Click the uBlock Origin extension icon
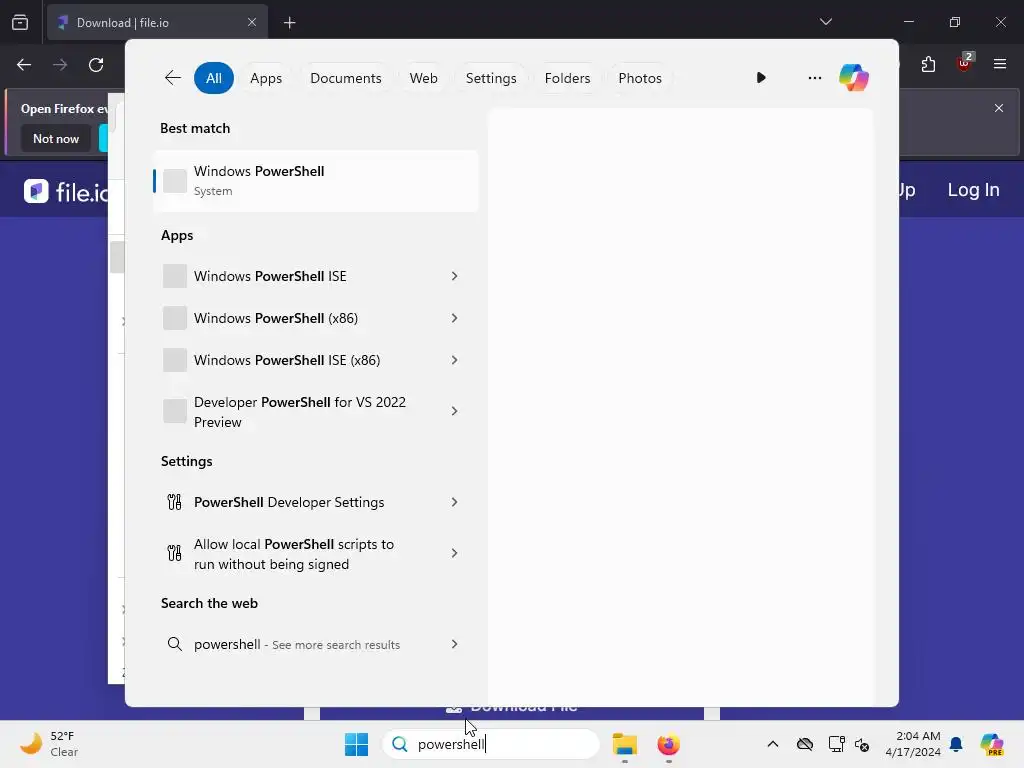Viewport: 1024px width, 768px height. click(x=964, y=63)
